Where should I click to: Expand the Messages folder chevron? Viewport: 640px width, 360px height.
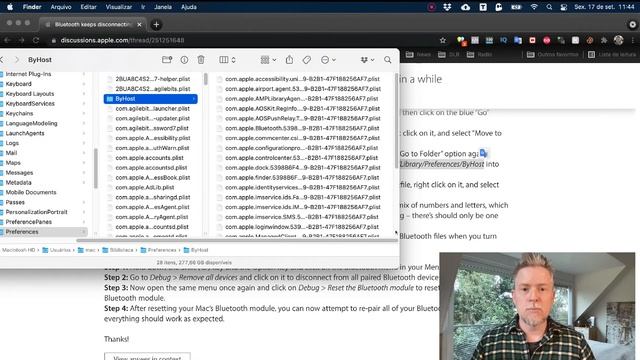tap(84, 173)
